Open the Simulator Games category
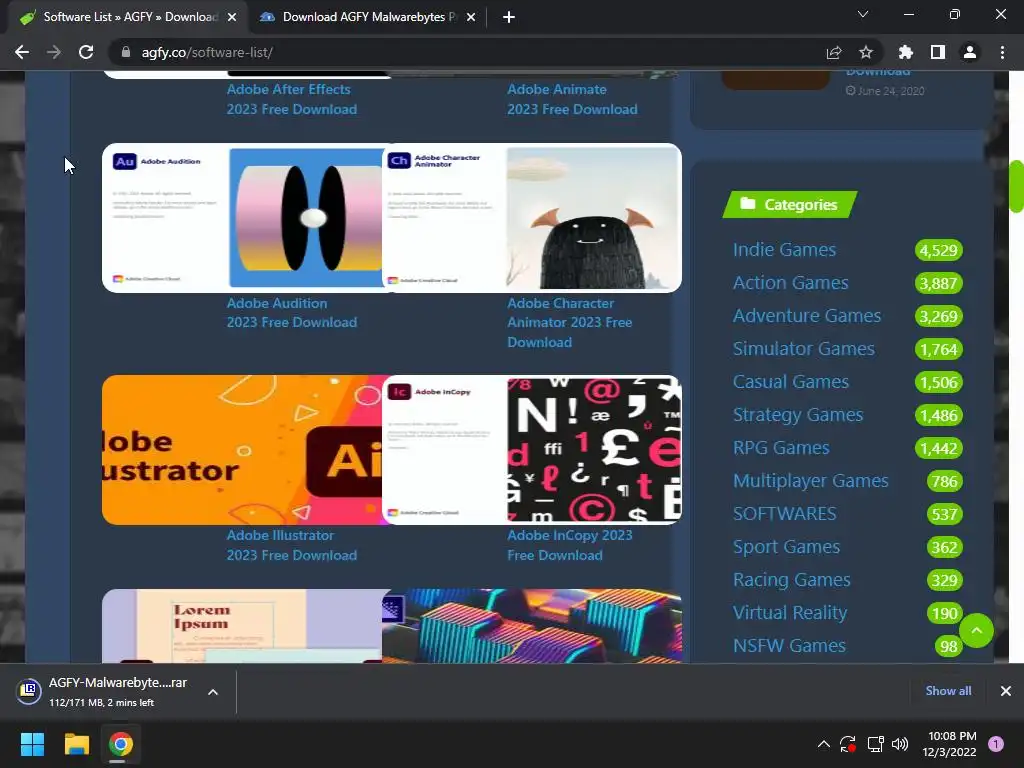 point(803,349)
